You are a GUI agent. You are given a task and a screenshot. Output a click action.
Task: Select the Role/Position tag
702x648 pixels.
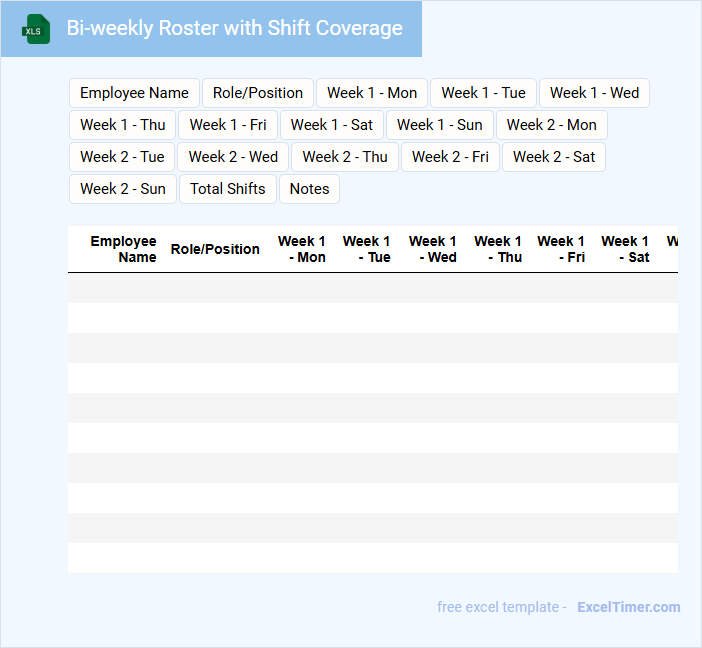coord(258,93)
